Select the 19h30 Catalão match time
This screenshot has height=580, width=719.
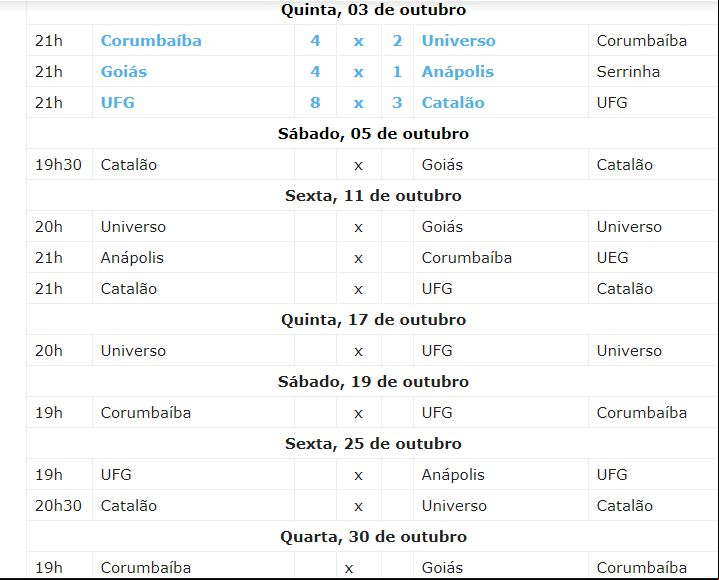point(58,165)
